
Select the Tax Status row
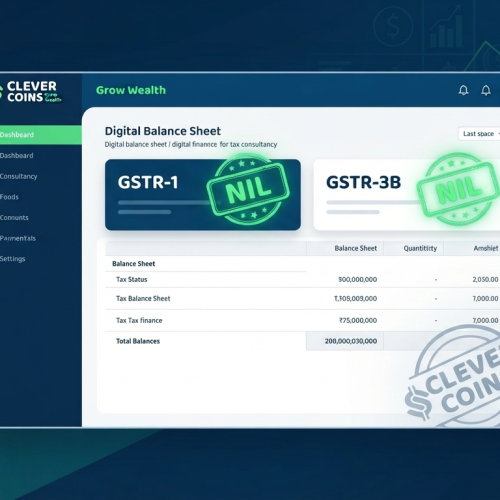(302, 279)
